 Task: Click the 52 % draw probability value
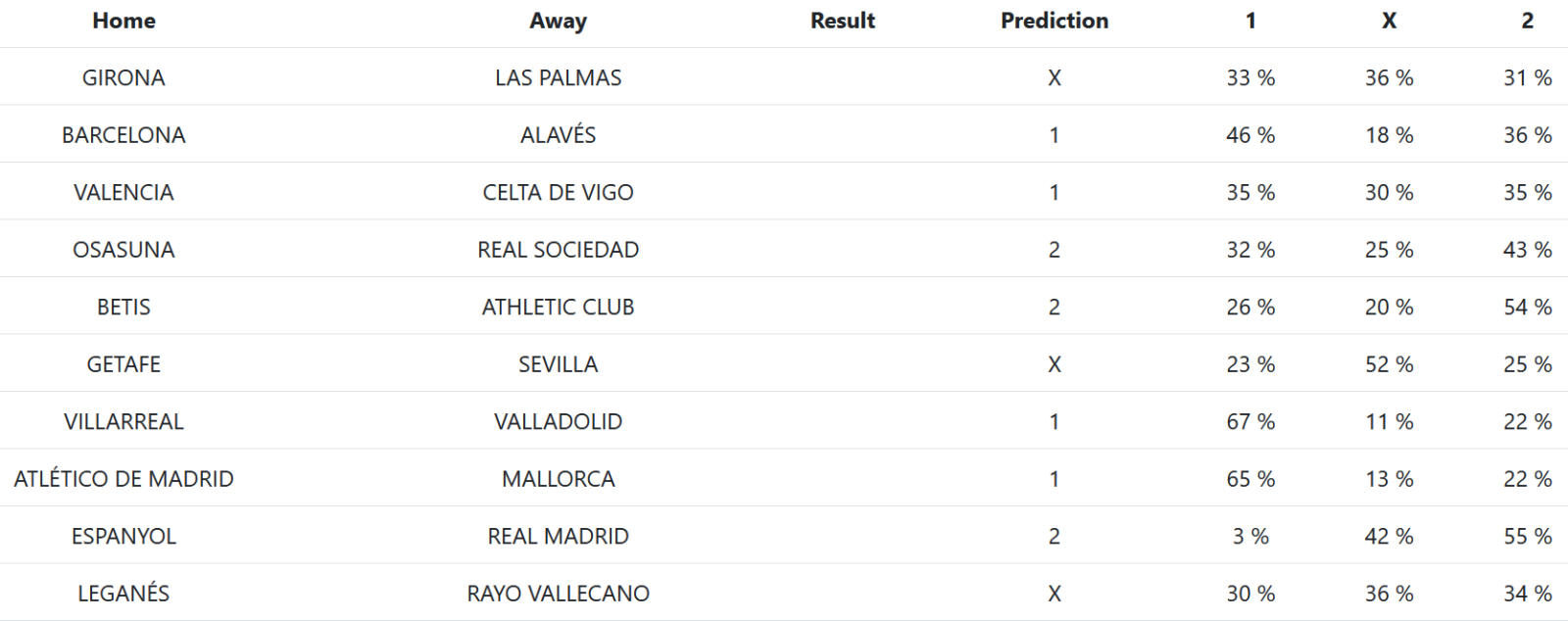pos(1389,364)
